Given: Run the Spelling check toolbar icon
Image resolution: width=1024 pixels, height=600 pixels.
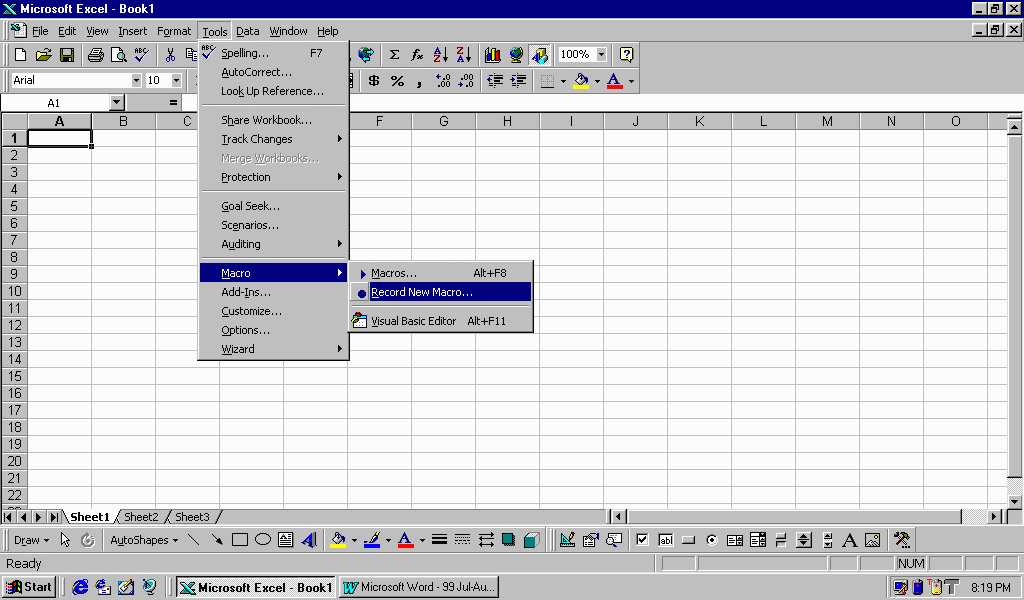Looking at the screenshot, I should [142, 55].
